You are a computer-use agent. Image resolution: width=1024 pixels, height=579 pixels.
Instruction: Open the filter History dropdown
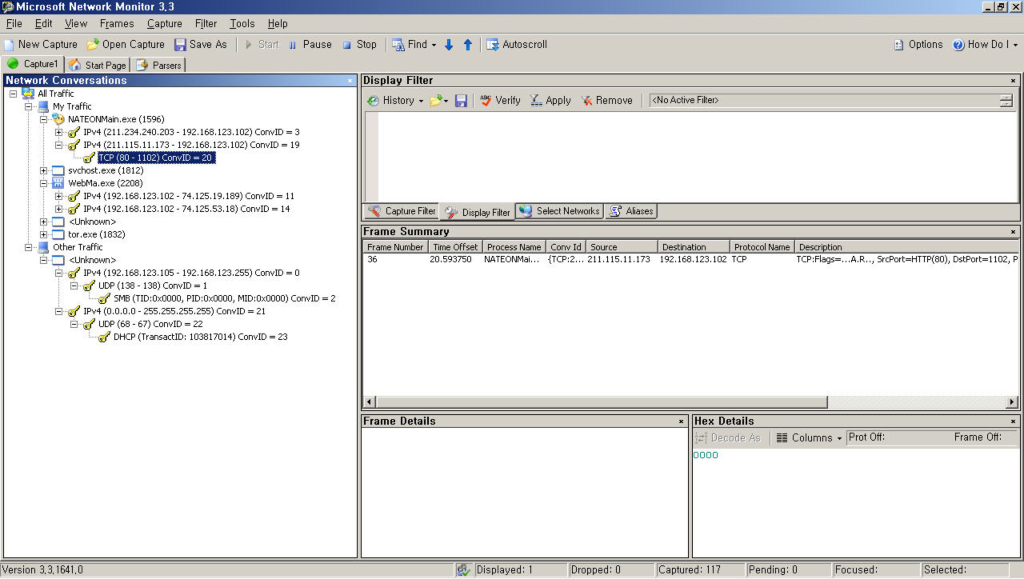pos(395,101)
